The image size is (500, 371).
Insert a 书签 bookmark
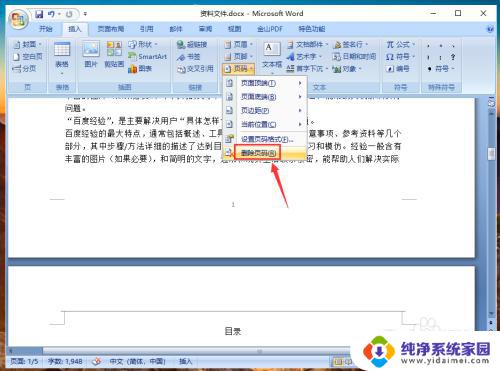pos(189,57)
